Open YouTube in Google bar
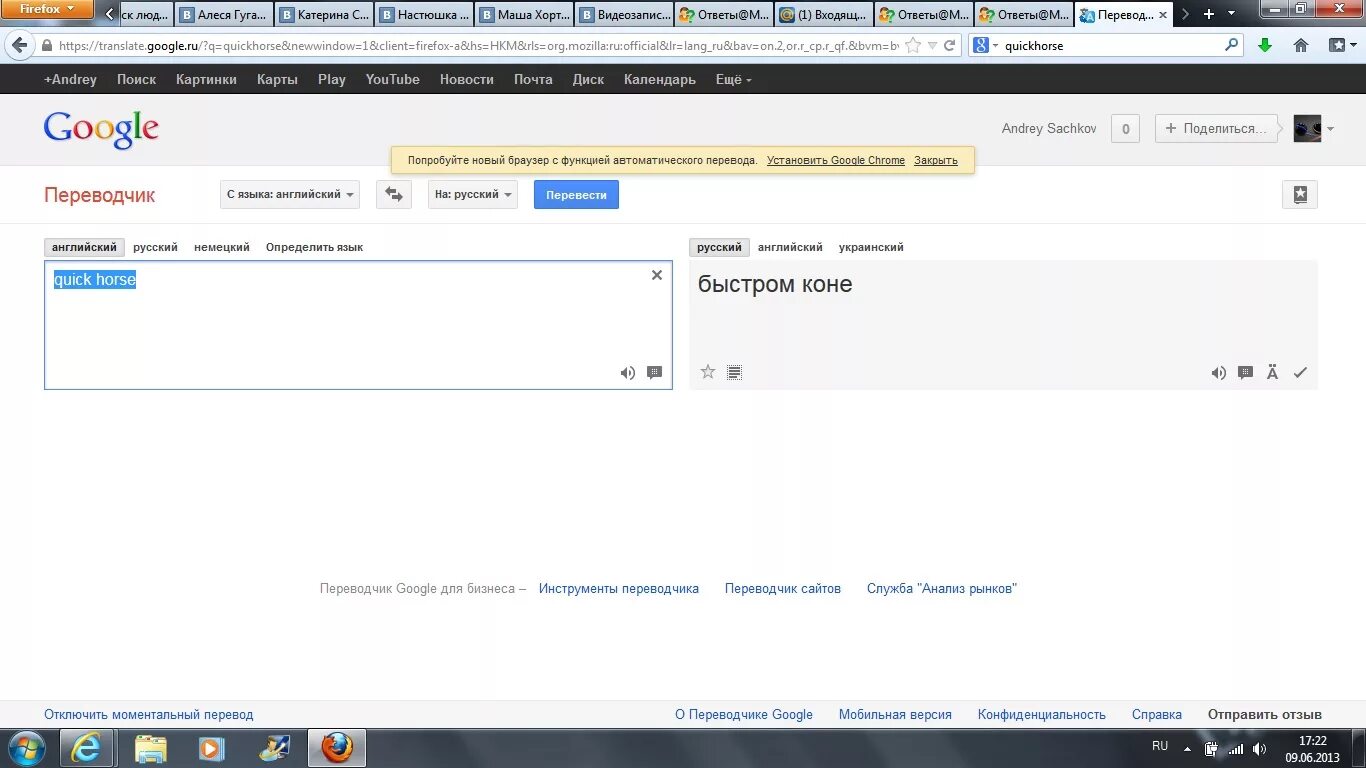Viewport: 1366px width, 768px height. pos(392,79)
